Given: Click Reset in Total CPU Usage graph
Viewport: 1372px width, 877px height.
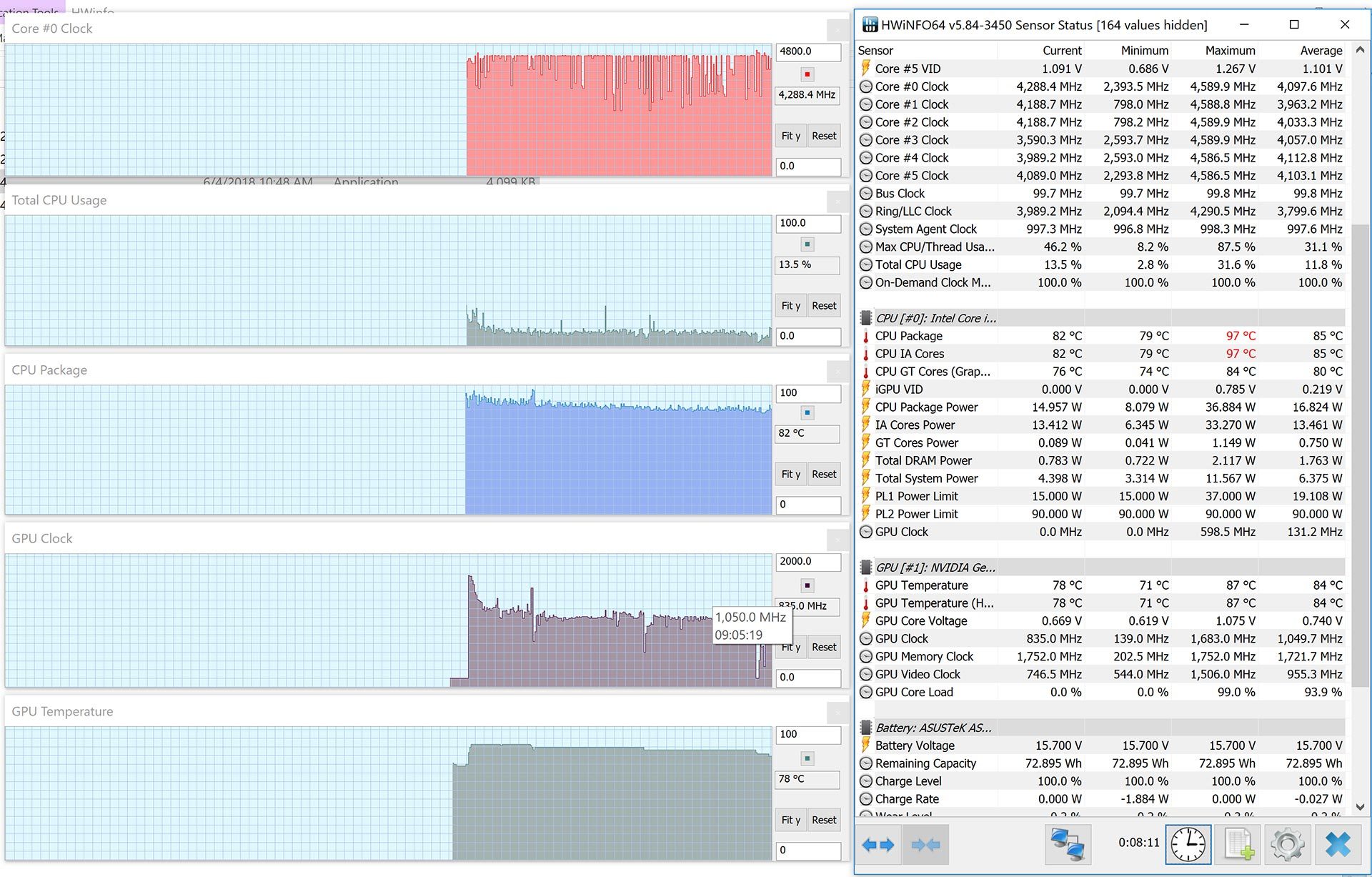Looking at the screenshot, I should tap(824, 306).
